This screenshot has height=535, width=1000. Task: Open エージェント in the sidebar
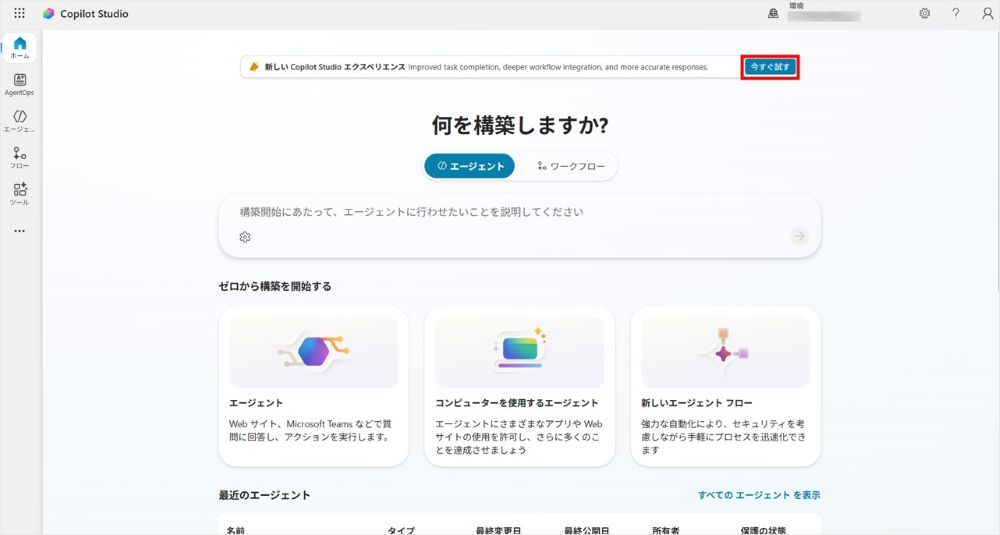pyautogui.click(x=20, y=121)
